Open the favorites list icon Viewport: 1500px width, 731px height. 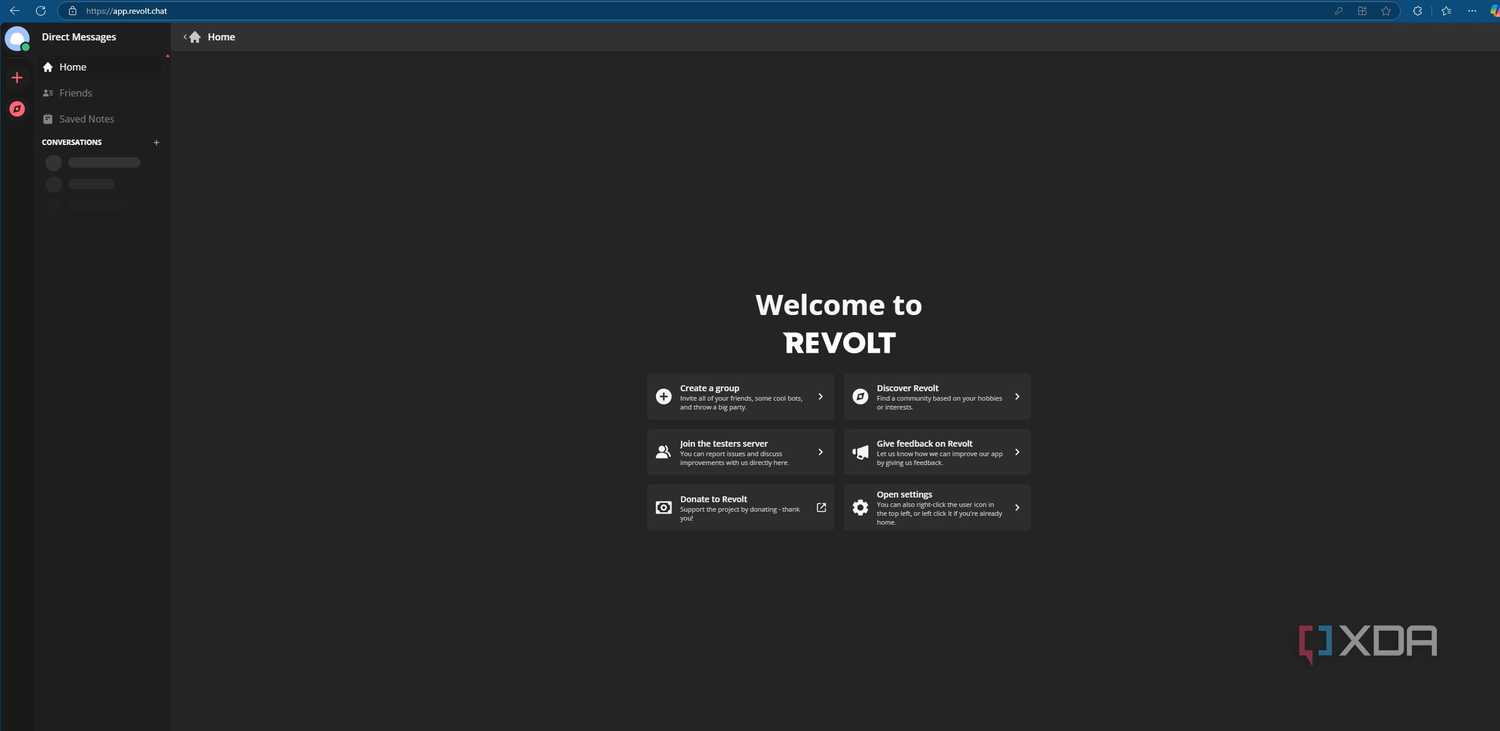(x=1446, y=11)
